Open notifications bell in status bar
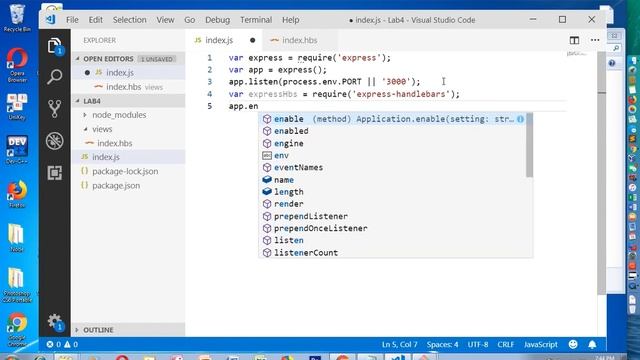640x360 pixels. [x=592, y=344]
